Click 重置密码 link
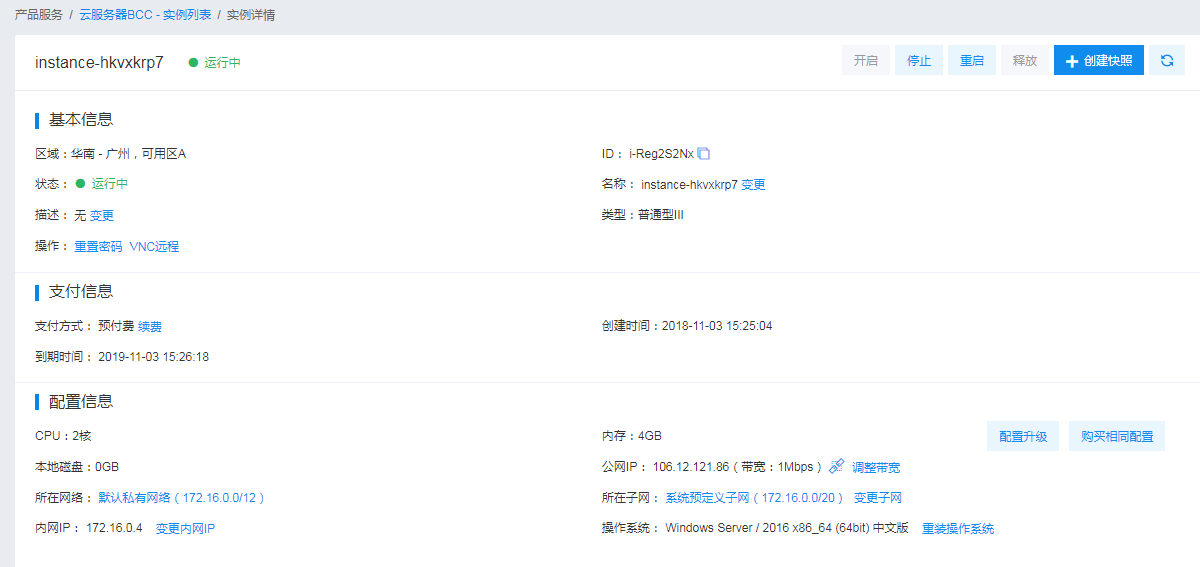1200x567 pixels. 98,247
